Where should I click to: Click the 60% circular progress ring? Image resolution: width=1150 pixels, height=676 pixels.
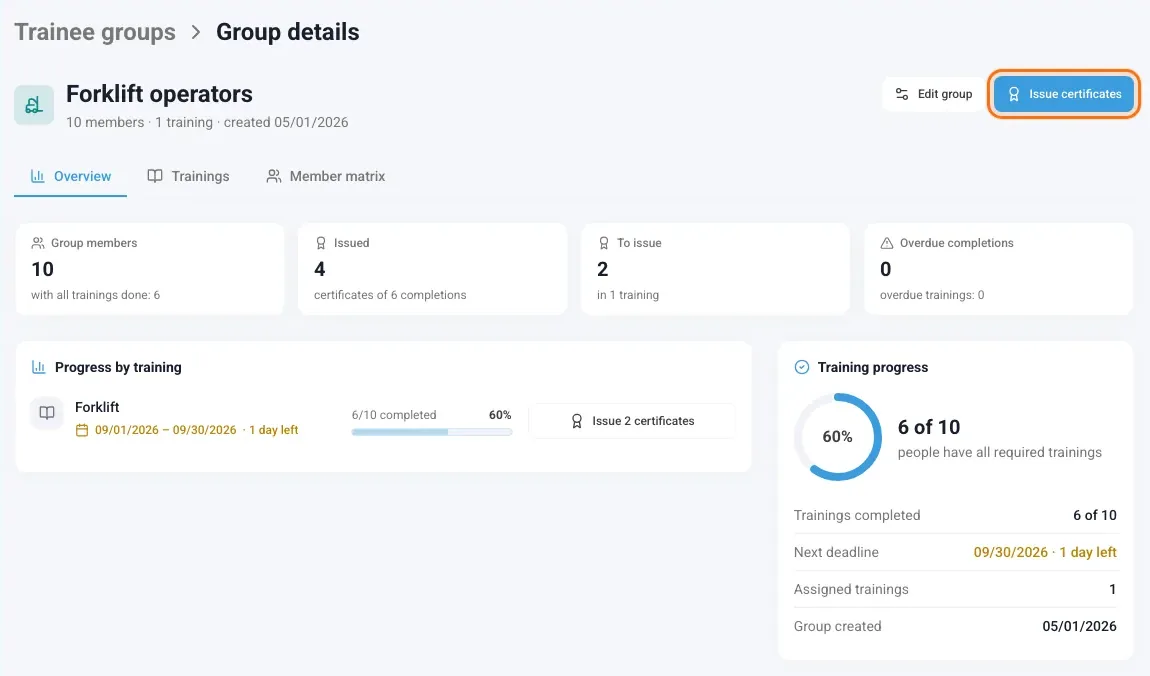tap(838, 437)
